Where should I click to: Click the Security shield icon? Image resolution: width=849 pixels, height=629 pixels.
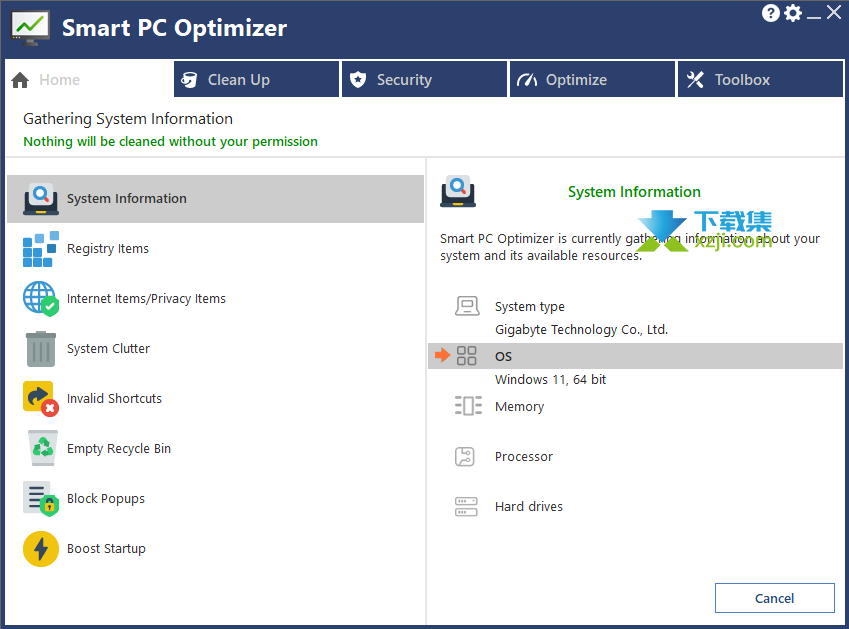tap(357, 80)
